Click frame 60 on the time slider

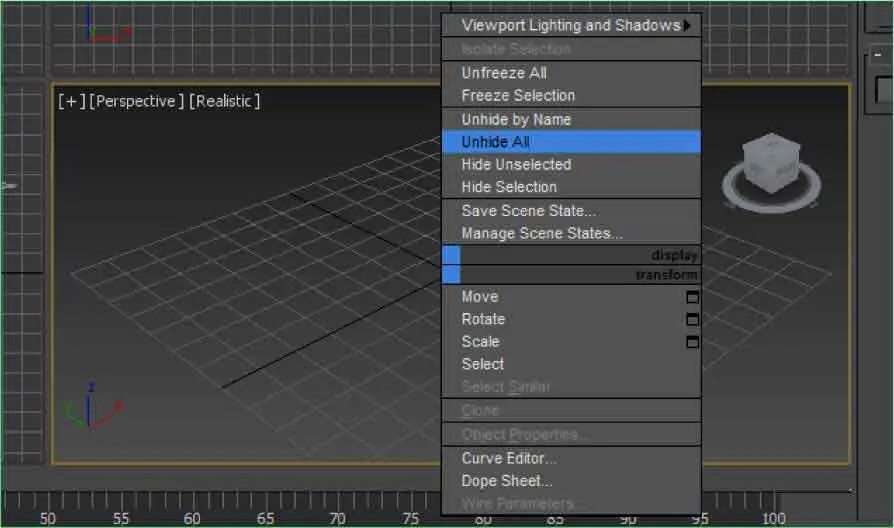(x=192, y=518)
